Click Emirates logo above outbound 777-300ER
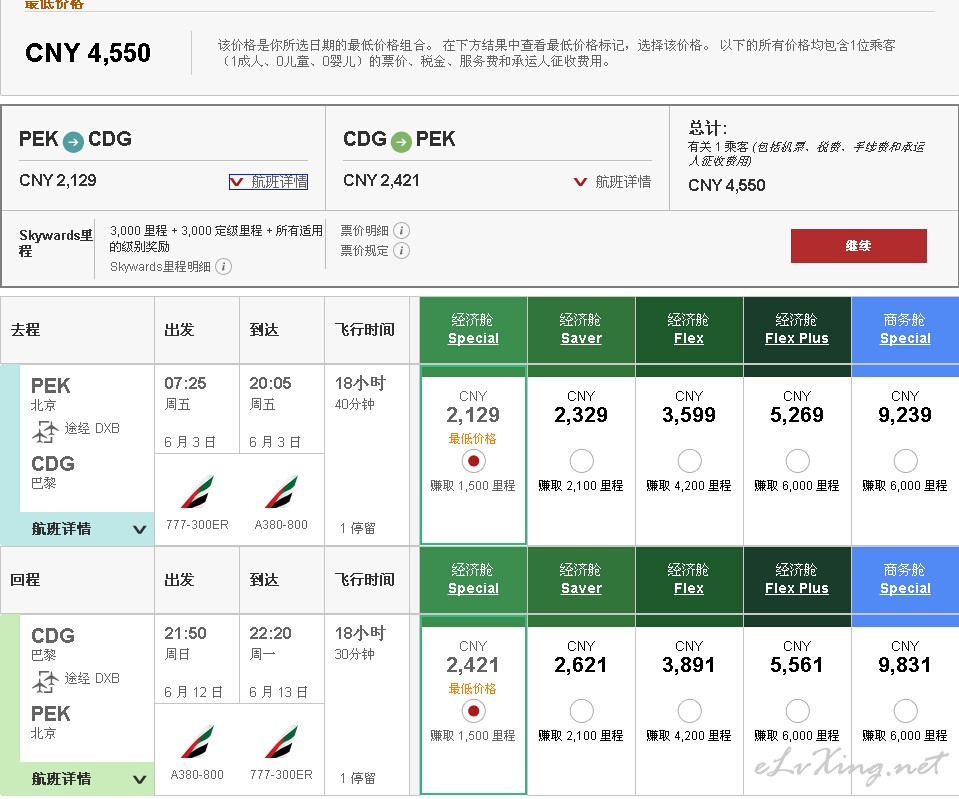Screen dimensions: 959x799 197,492
